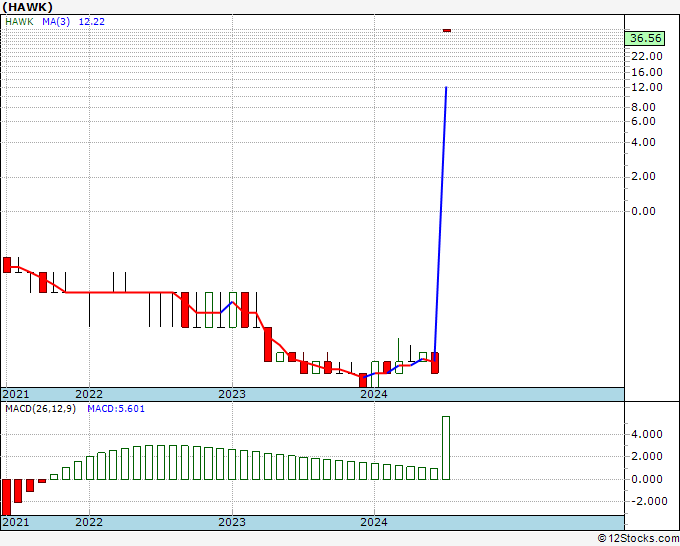Click the 2021 label on MACD panel axis

(16, 522)
